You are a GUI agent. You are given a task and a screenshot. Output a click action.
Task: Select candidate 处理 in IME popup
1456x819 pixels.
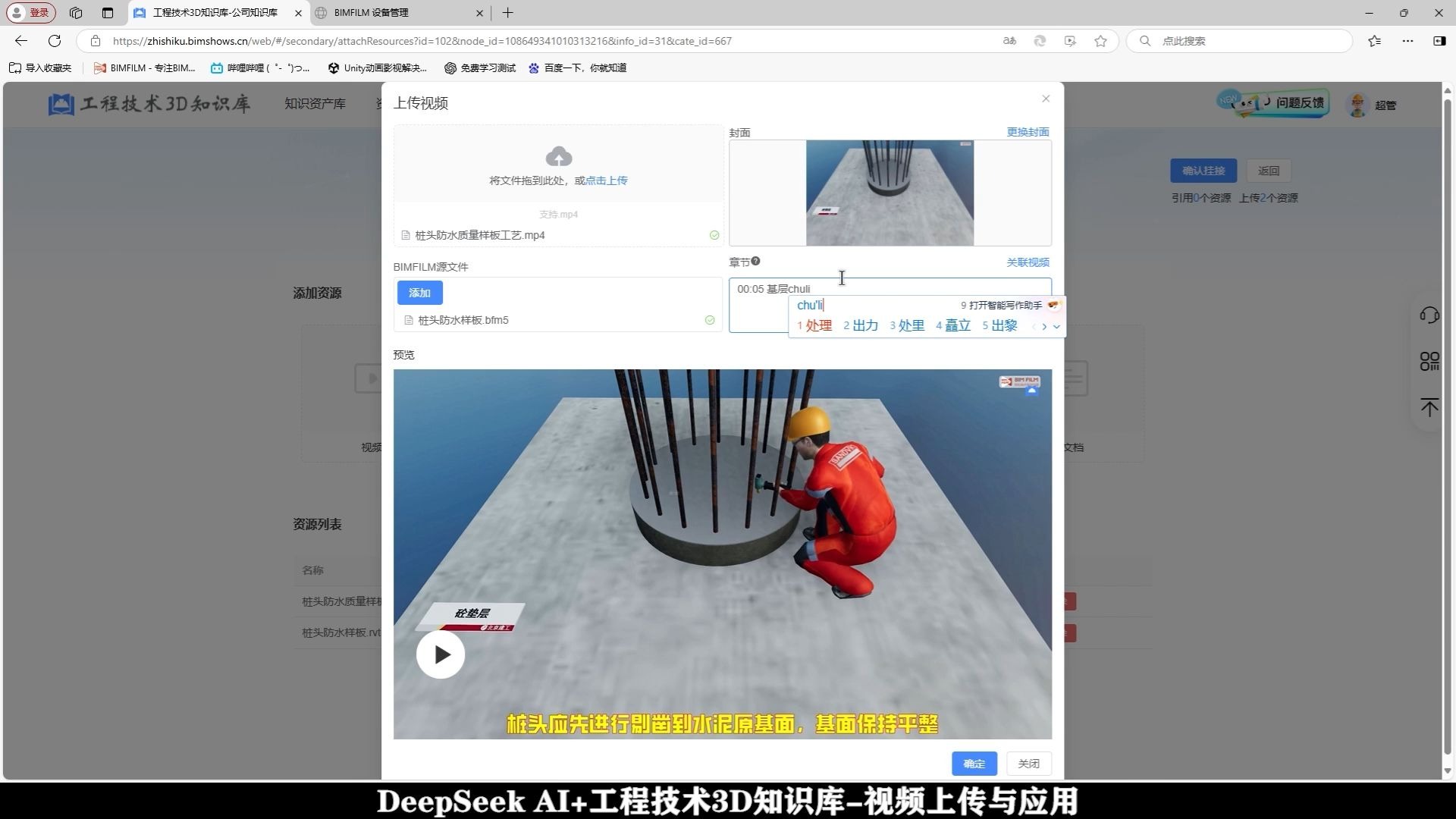click(x=818, y=326)
